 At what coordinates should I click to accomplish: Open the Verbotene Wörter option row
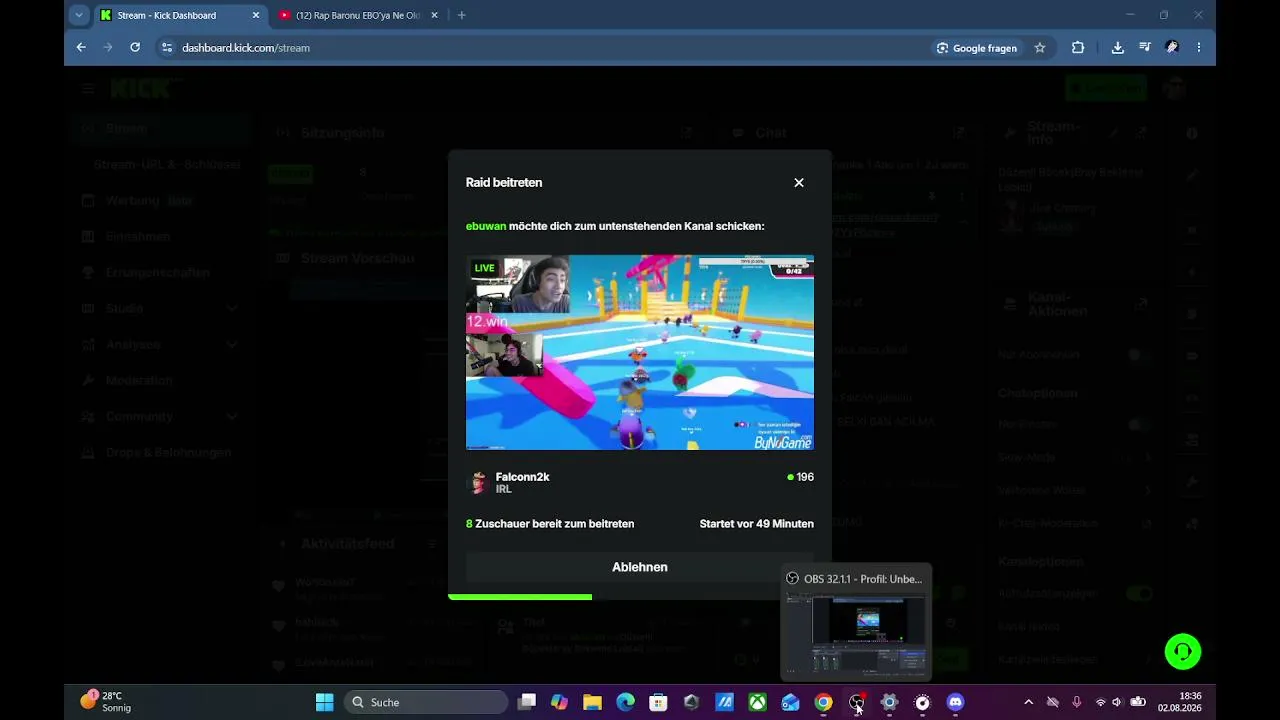click(1076, 490)
